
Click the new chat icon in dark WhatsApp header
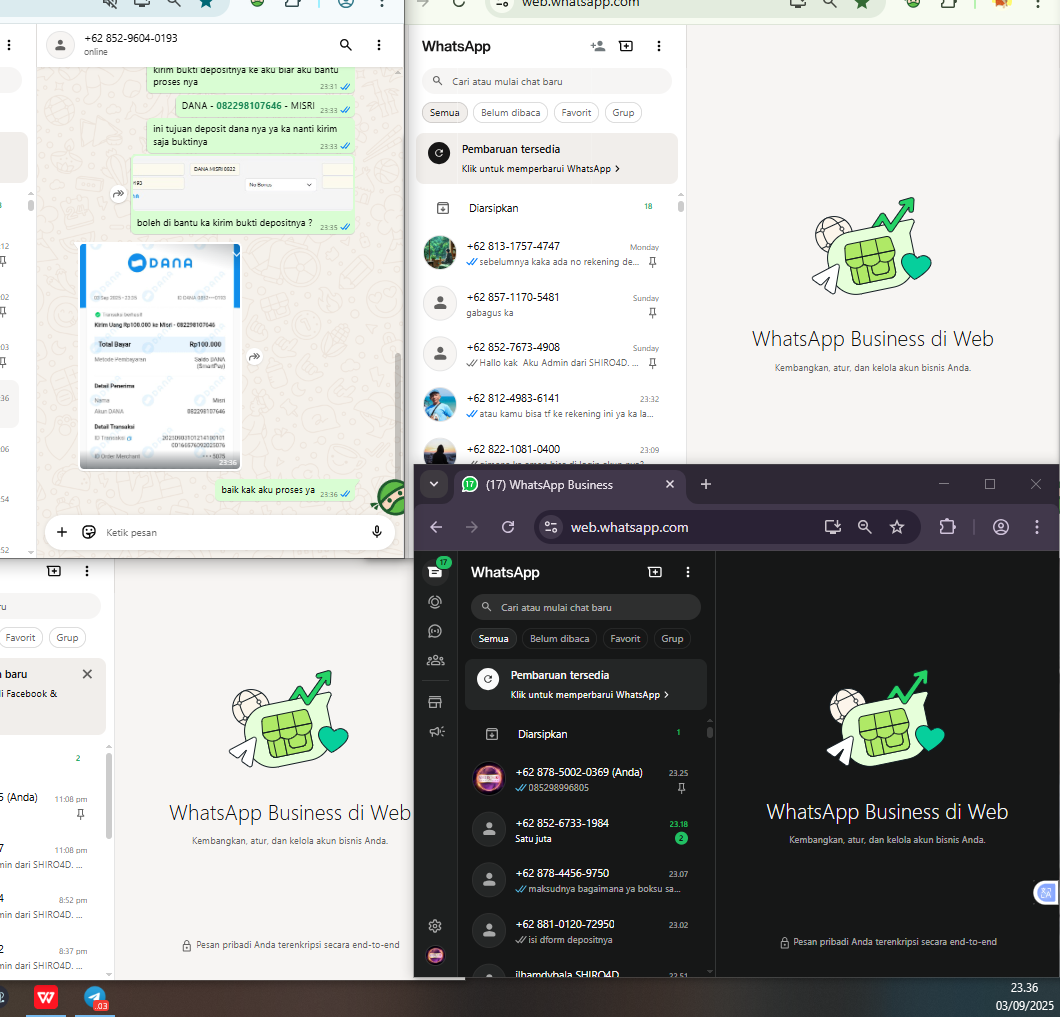655,572
